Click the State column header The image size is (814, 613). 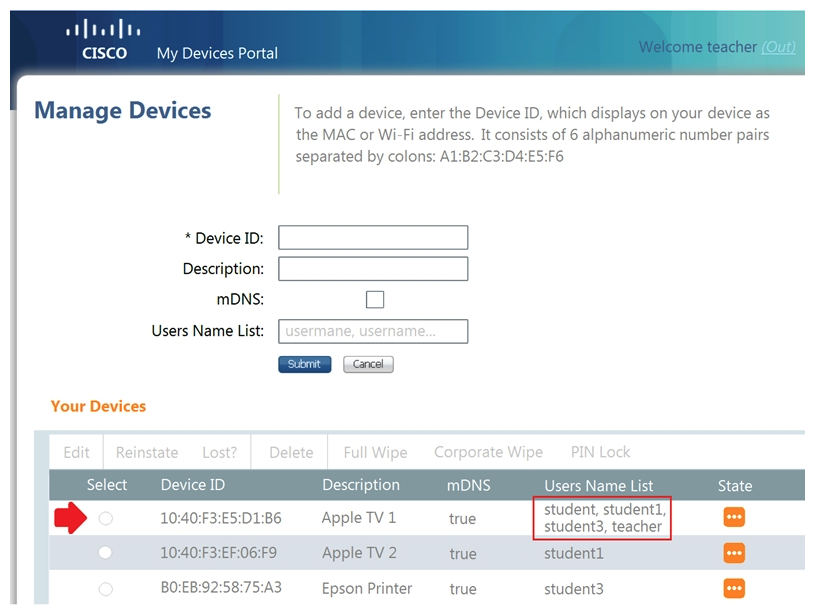click(x=735, y=486)
